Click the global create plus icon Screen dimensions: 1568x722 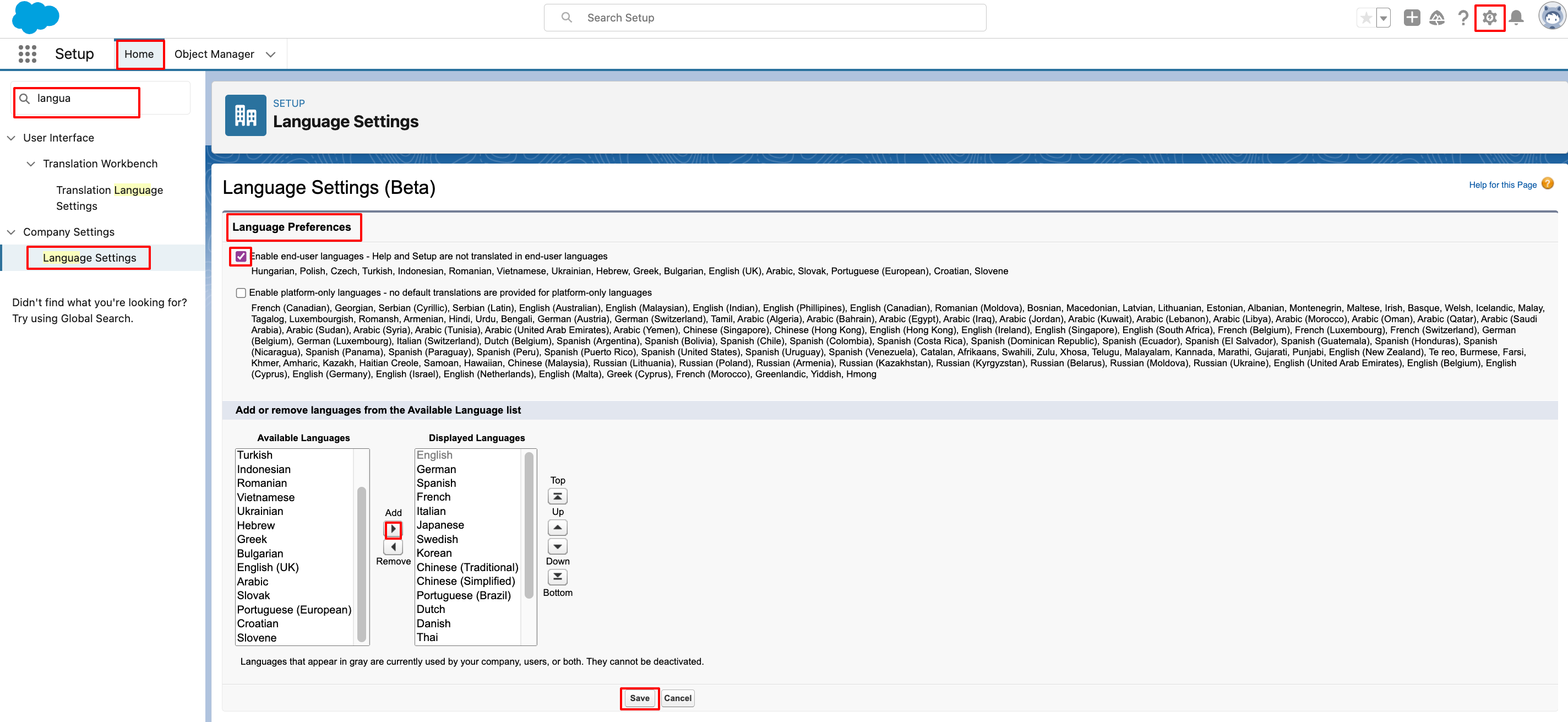[1412, 18]
